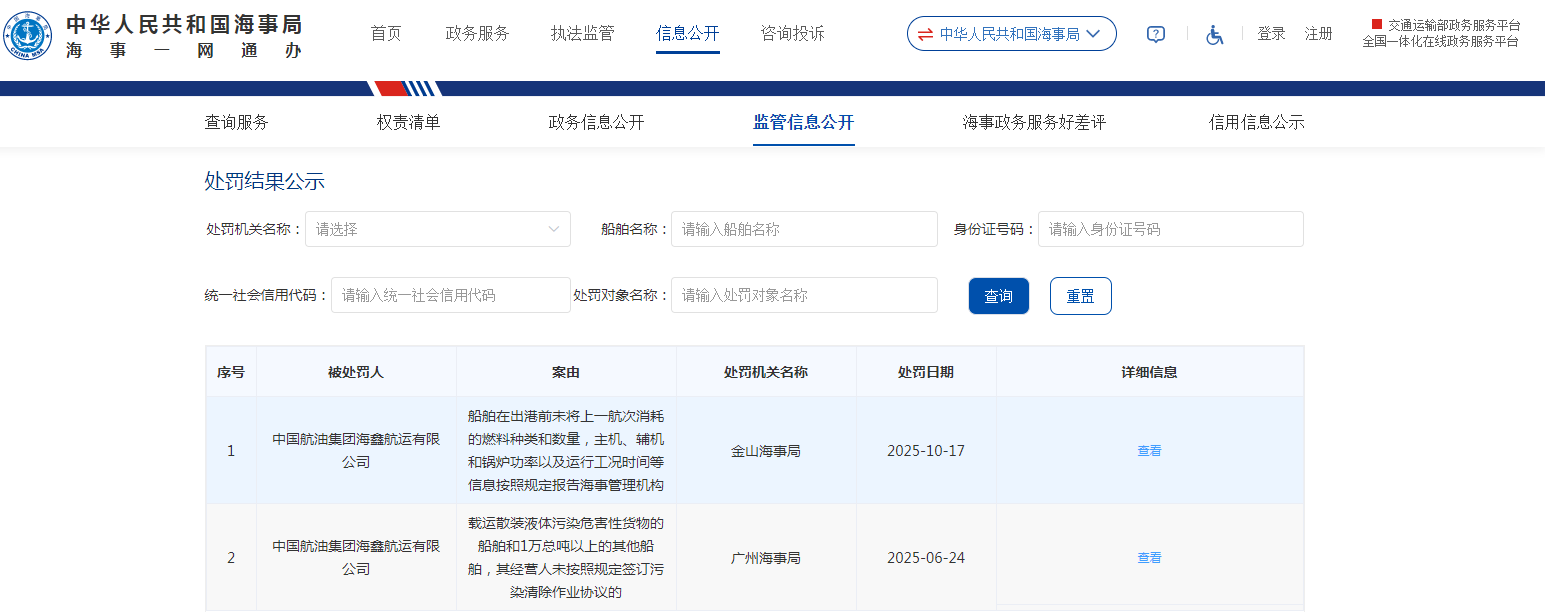Click into the 统一社会信用代码 input field
Image resolution: width=1545 pixels, height=612 pixels.
[450, 296]
